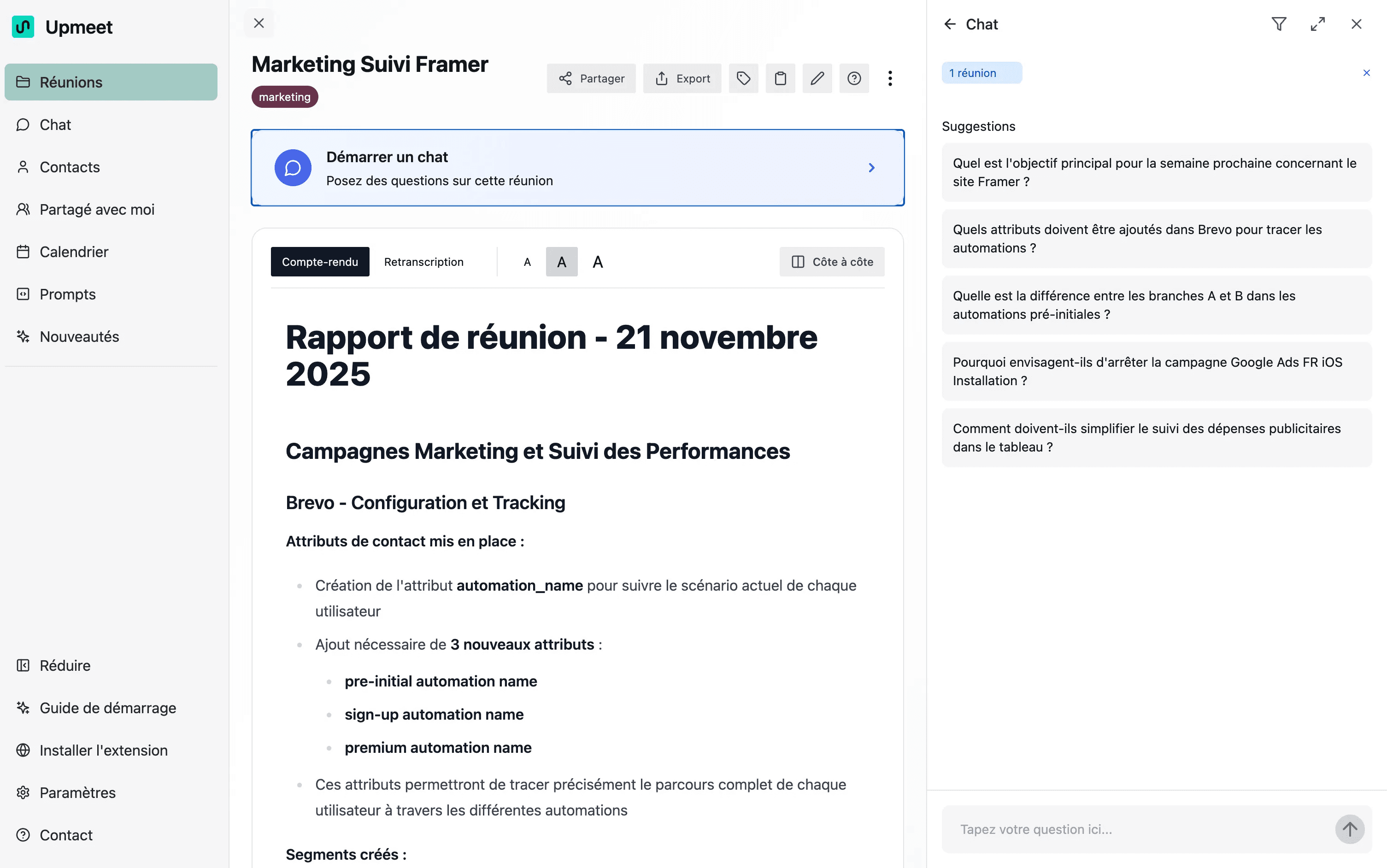This screenshot has width=1387, height=868.
Task: Collapse the sidebar with Réduire
Action: 65,665
